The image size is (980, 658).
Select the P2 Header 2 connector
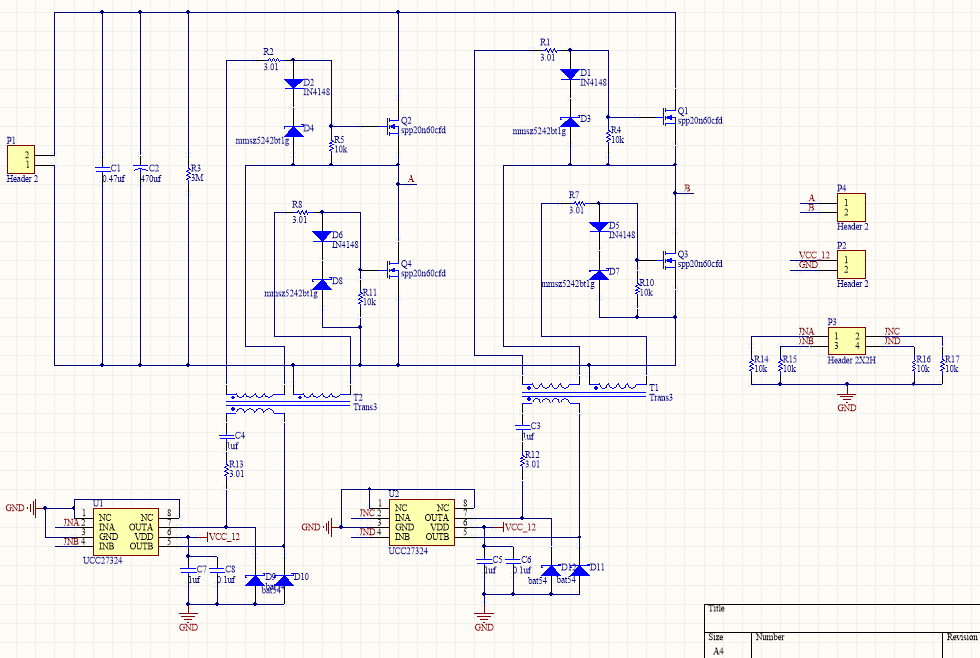click(851, 264)
